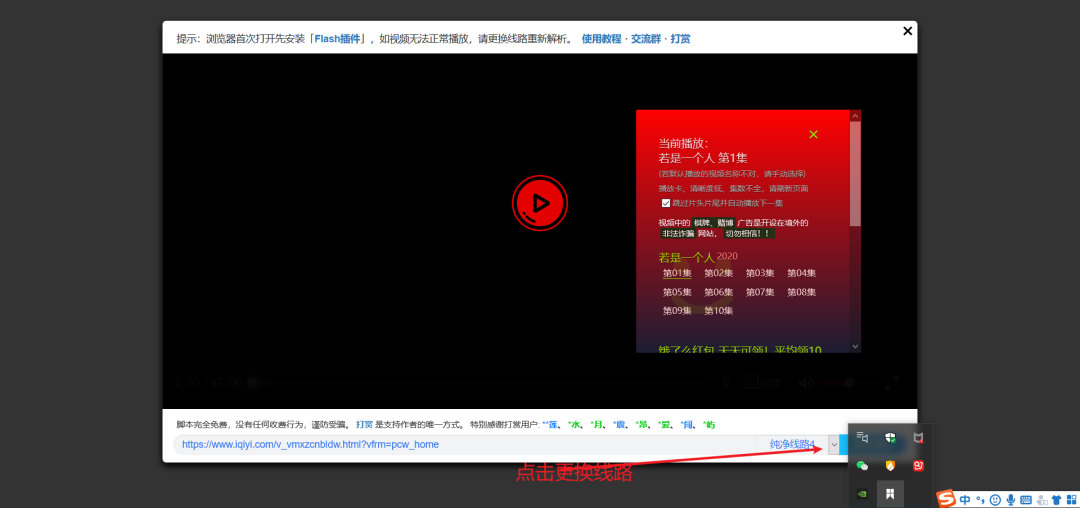Select episode 第06集
Image resolution: width=1080 pixels, height=508 pixels.
point(718,292)
